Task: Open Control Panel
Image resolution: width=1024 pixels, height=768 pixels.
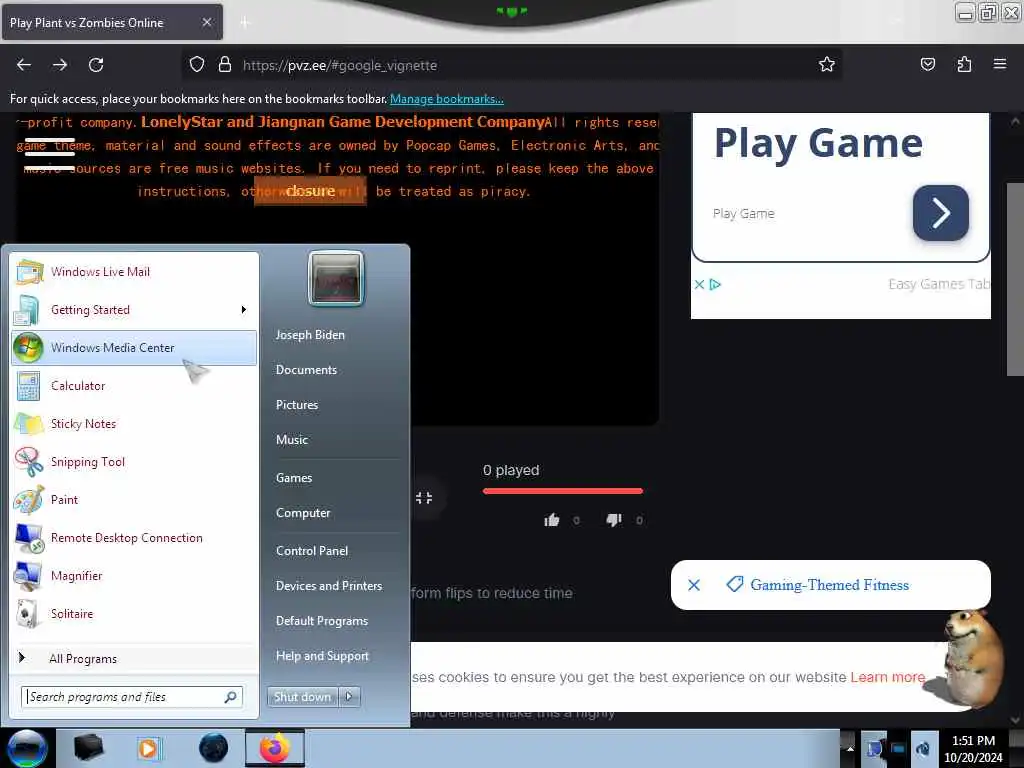Action: click(312, 551)
